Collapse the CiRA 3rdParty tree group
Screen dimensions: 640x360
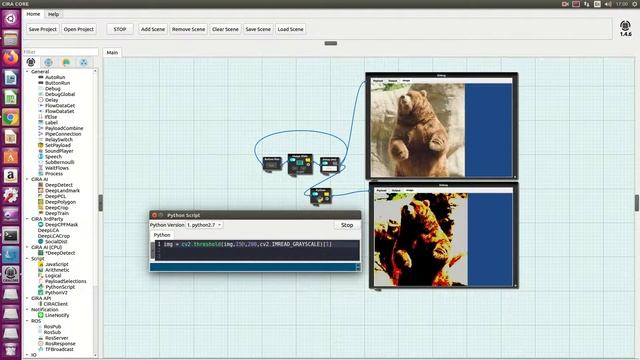(27, 219)
